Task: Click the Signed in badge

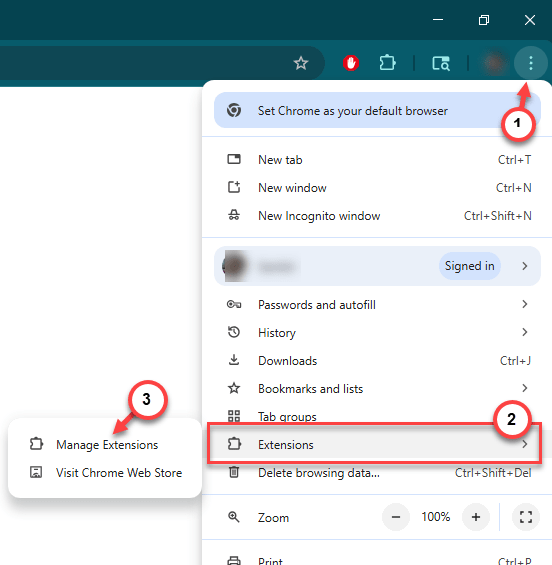Action: [469, 266]
